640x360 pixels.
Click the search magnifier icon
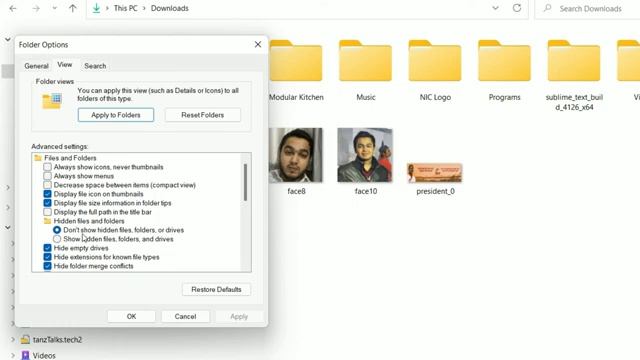pos(547,8)
